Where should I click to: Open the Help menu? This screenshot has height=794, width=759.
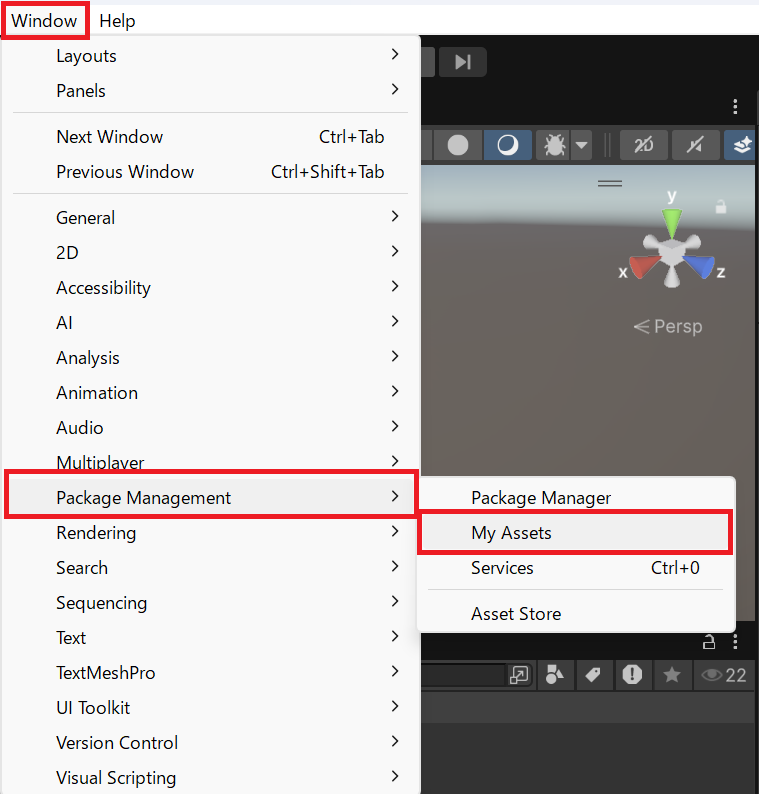click(117, 20)
